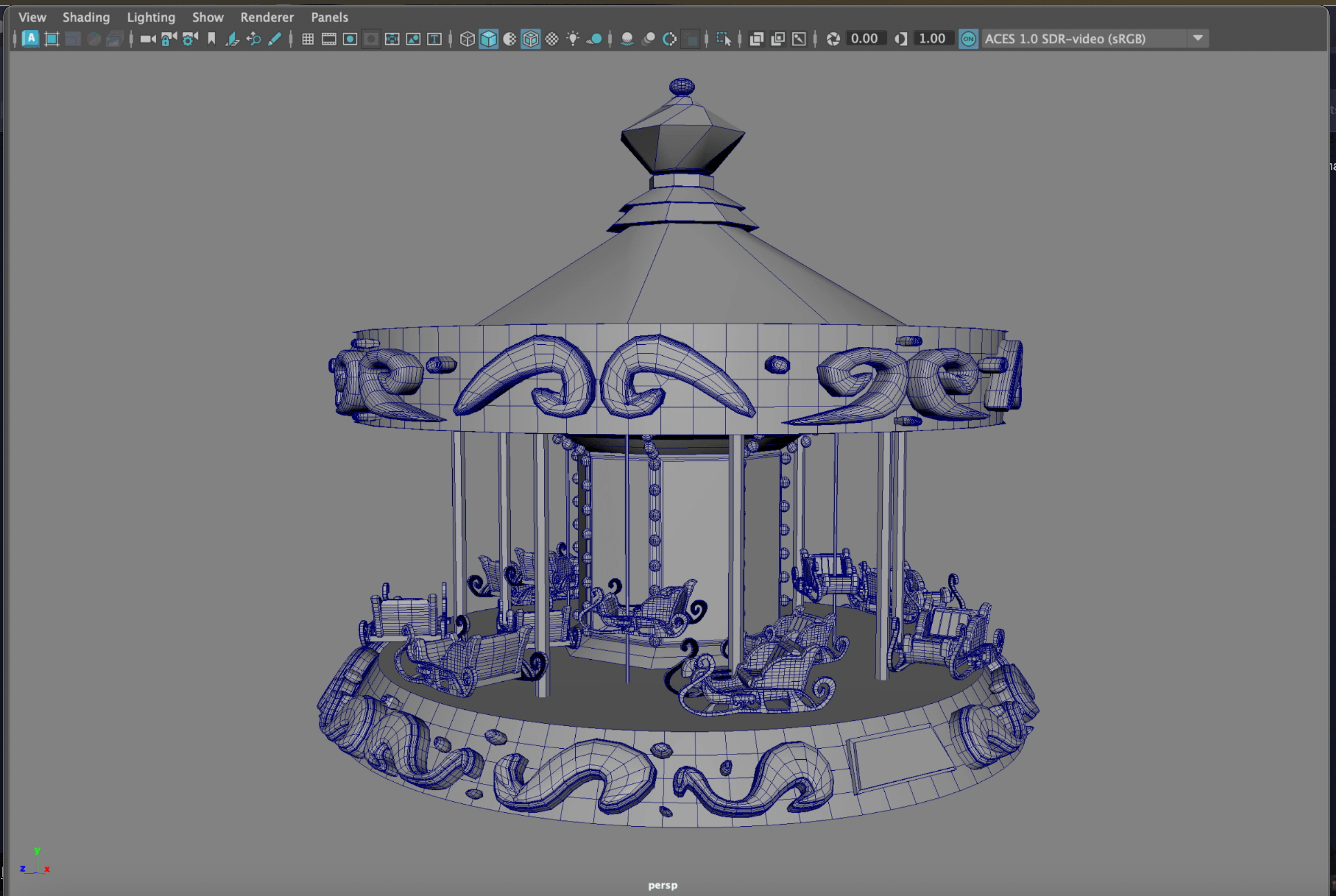This screenshot has width=1336, height=896.
Task: Click the isolate select icon
Action: tap(724, 39)
